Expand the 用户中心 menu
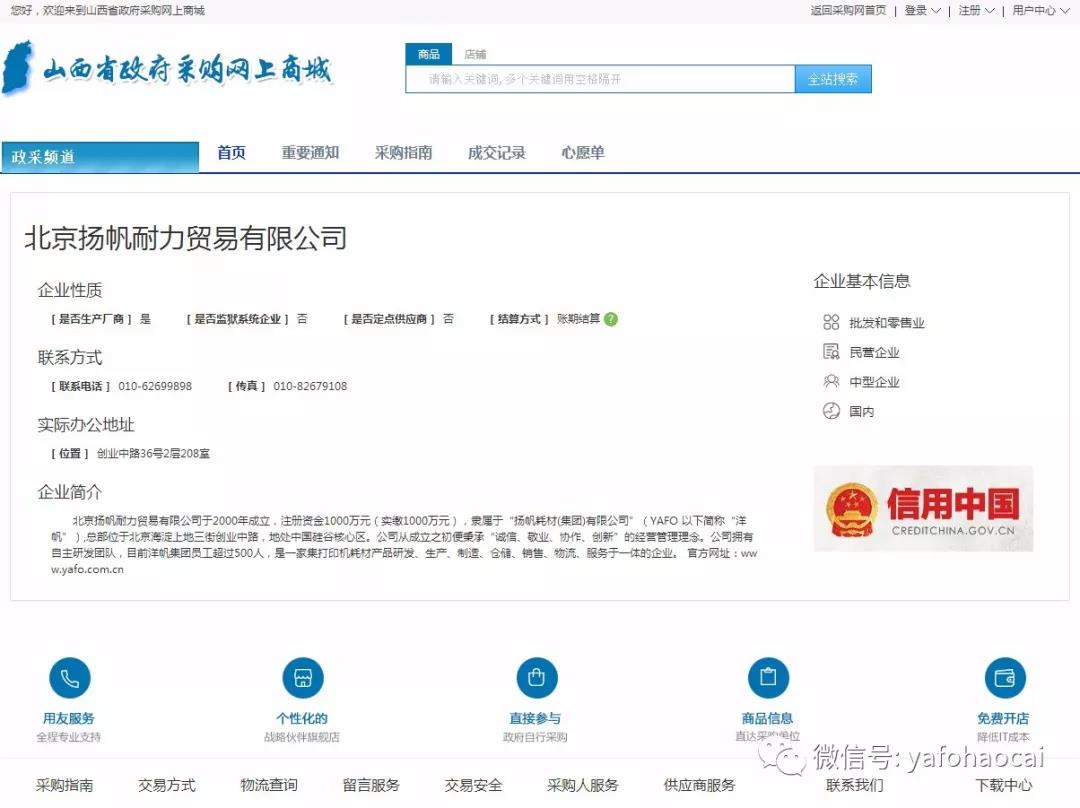Screen dimensions: 1080x808 pyautogui.click(x=1040, y=10)
